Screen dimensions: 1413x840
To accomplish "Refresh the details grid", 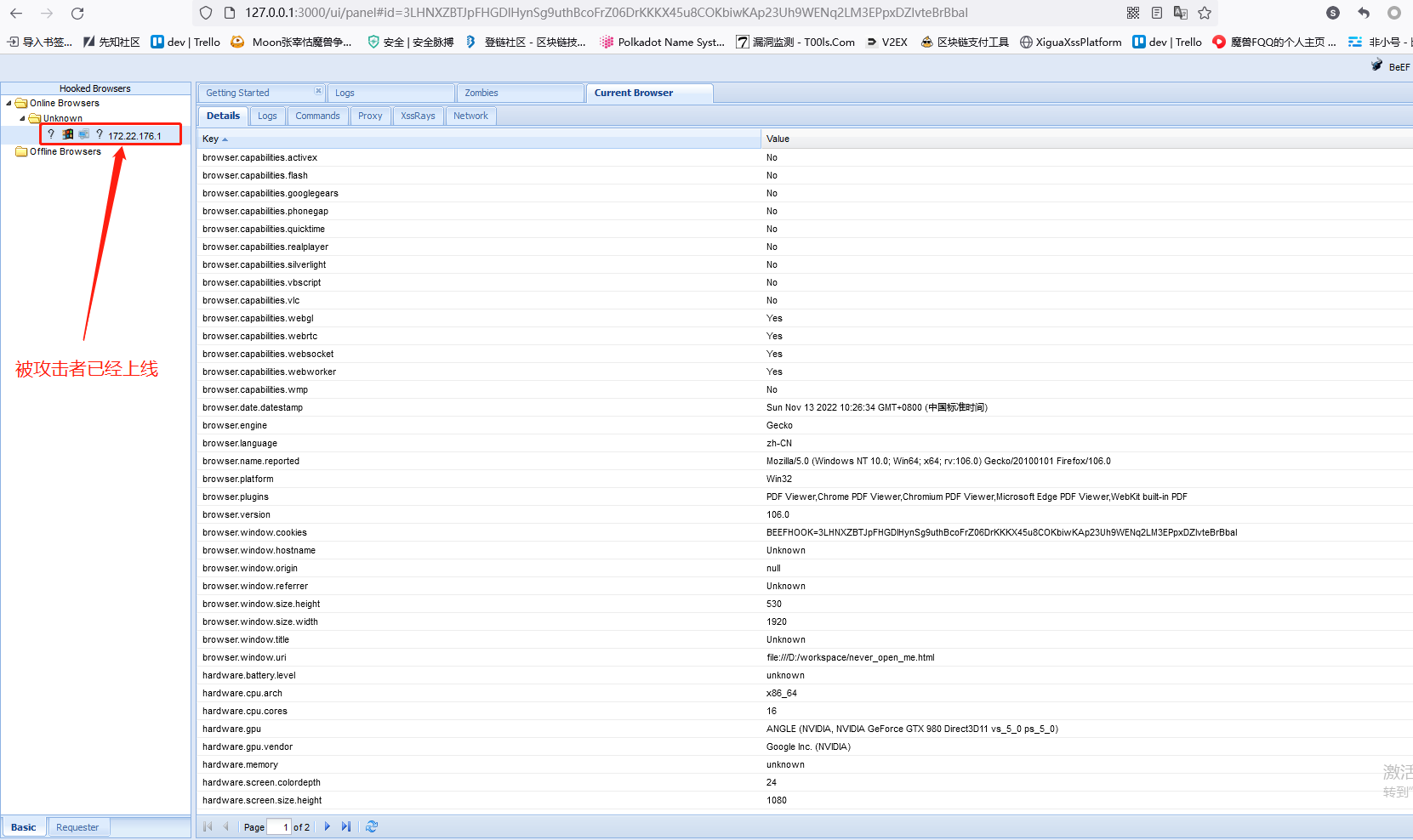I will point(372,826).
